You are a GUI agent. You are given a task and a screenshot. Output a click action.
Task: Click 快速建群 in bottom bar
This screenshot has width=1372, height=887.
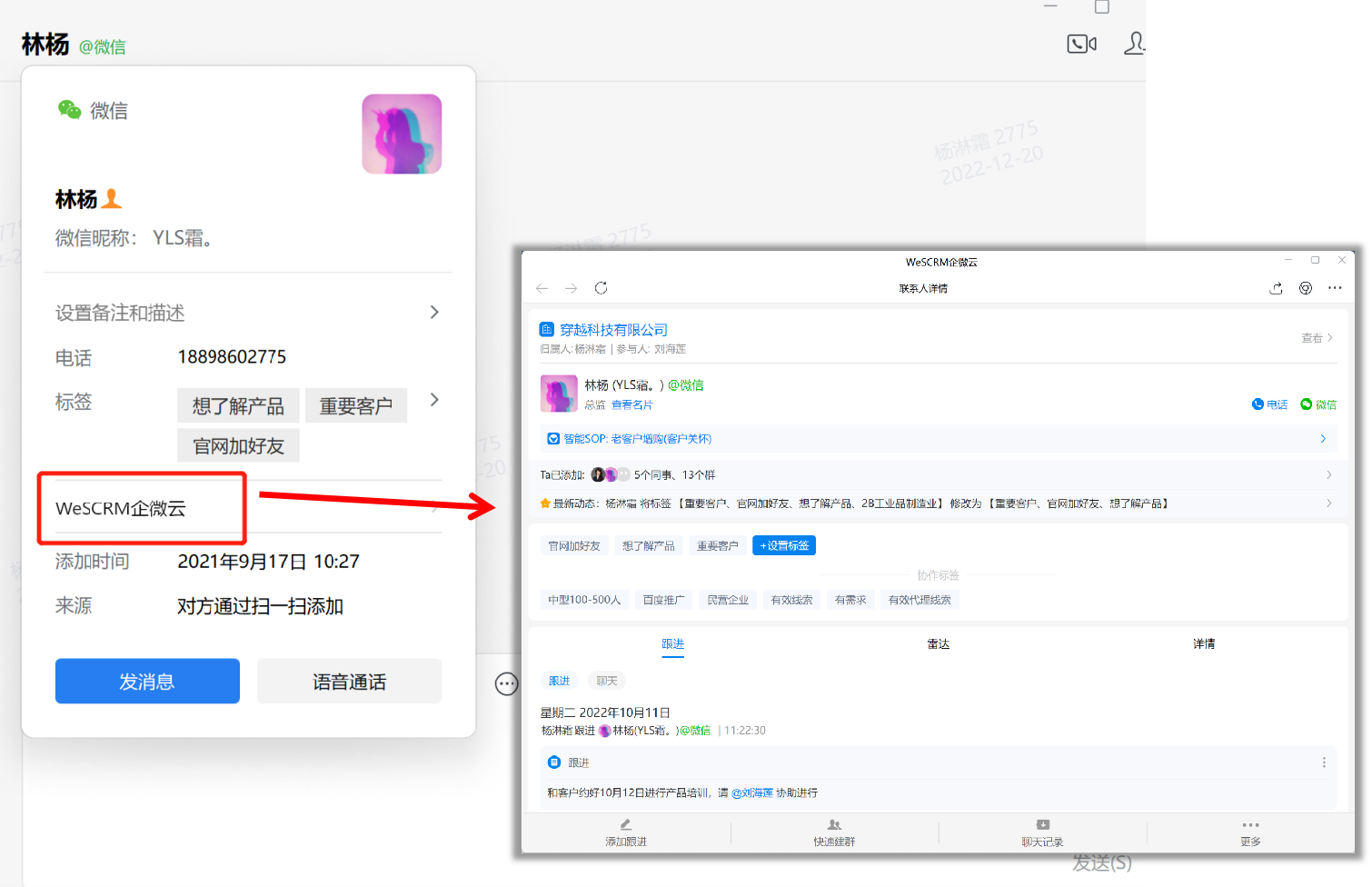click(x=834, y=832)
